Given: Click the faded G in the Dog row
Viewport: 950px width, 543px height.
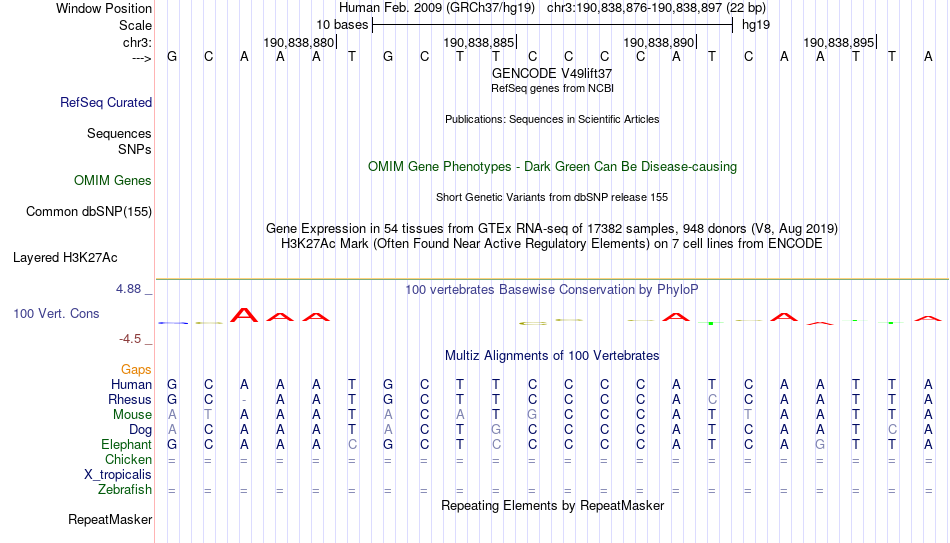Looking at the screenshot, I should pyautogui.click(x=496, y=430).
